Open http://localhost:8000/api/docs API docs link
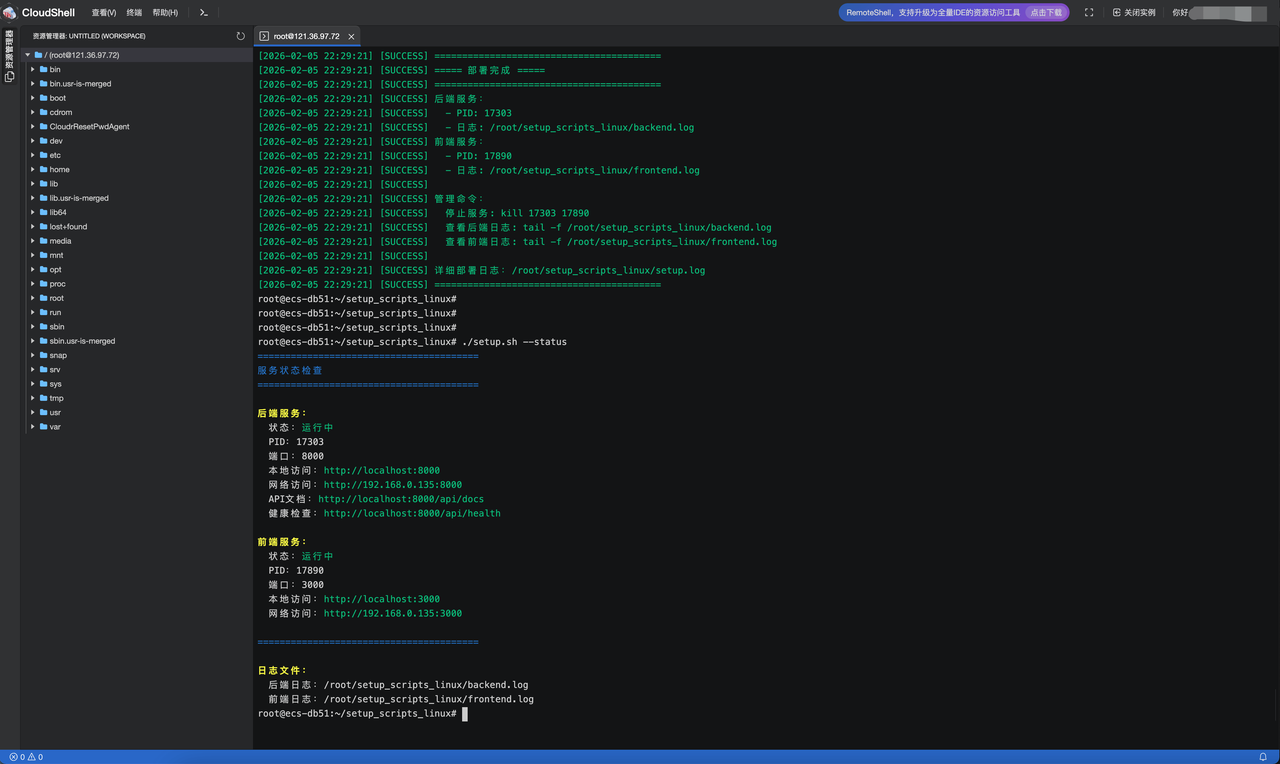 401,499
